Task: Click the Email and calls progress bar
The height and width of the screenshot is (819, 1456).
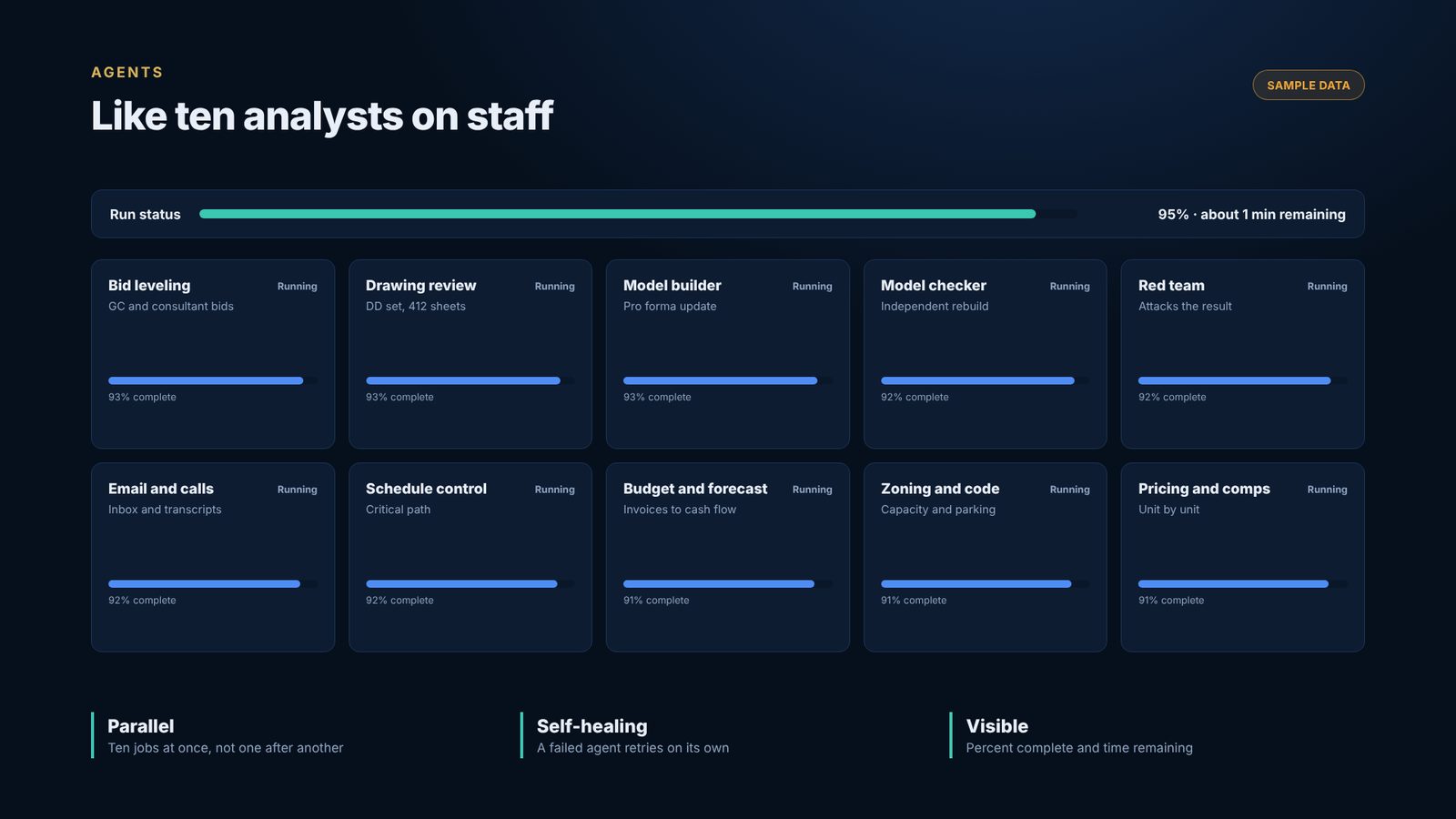Action: (x=213, y=583)
